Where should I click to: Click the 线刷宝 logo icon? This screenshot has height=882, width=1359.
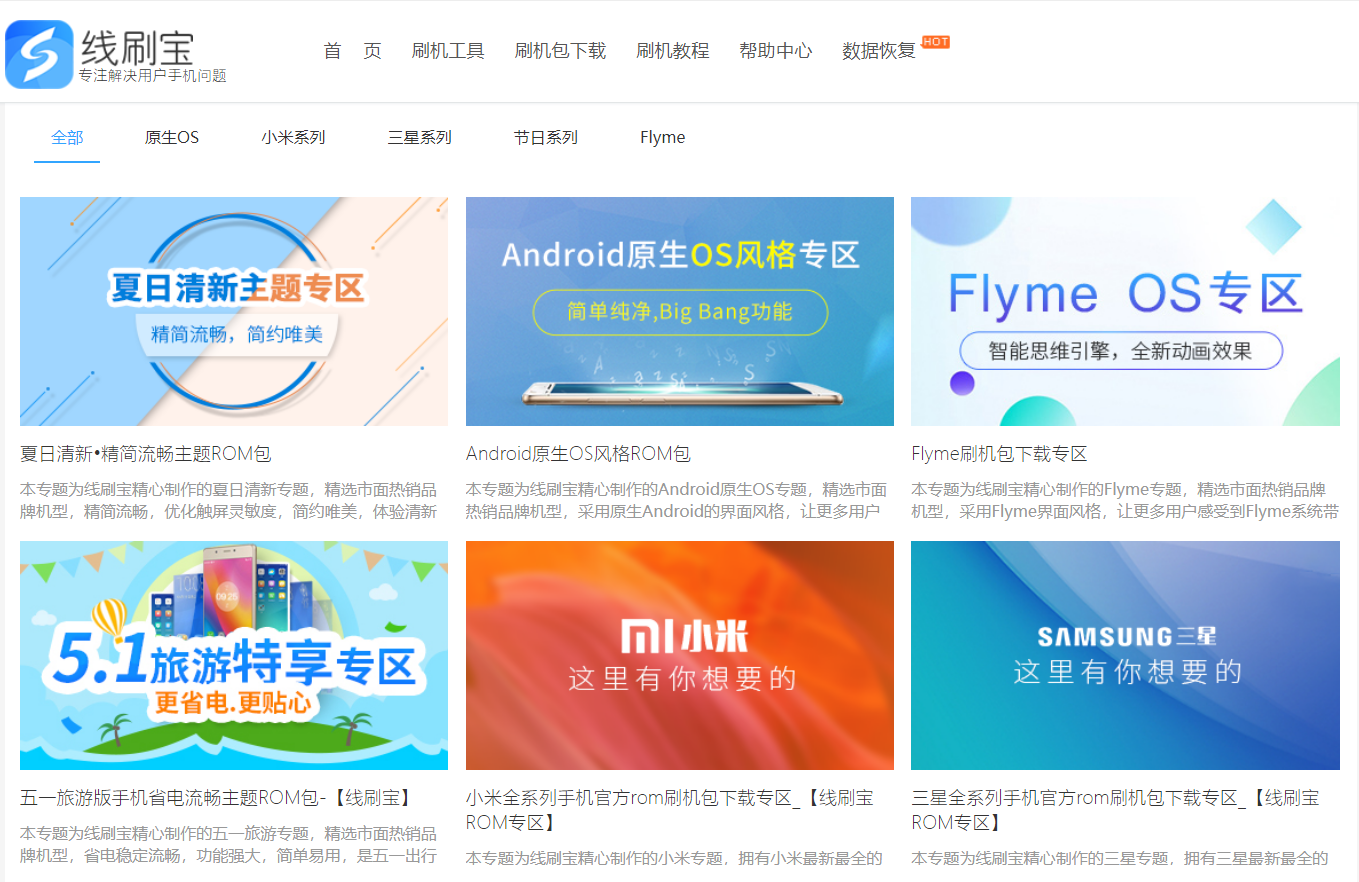(x=40, y=54)
